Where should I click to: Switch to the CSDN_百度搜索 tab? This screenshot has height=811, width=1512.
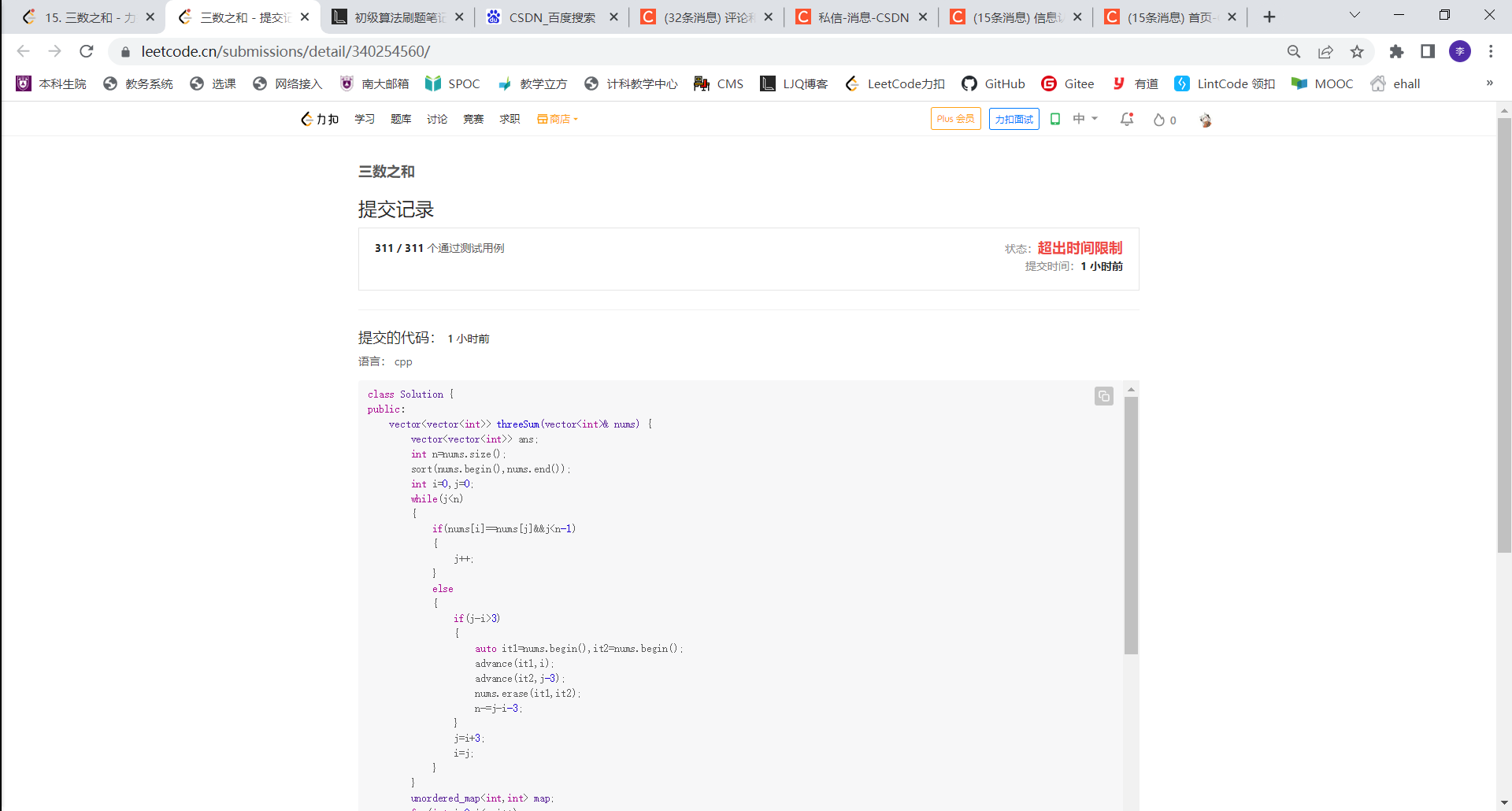[551, 16]
